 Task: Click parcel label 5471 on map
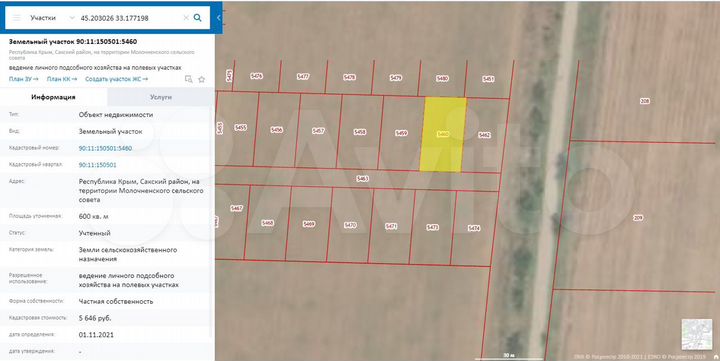pyautogui.click(x=391, y=226)
